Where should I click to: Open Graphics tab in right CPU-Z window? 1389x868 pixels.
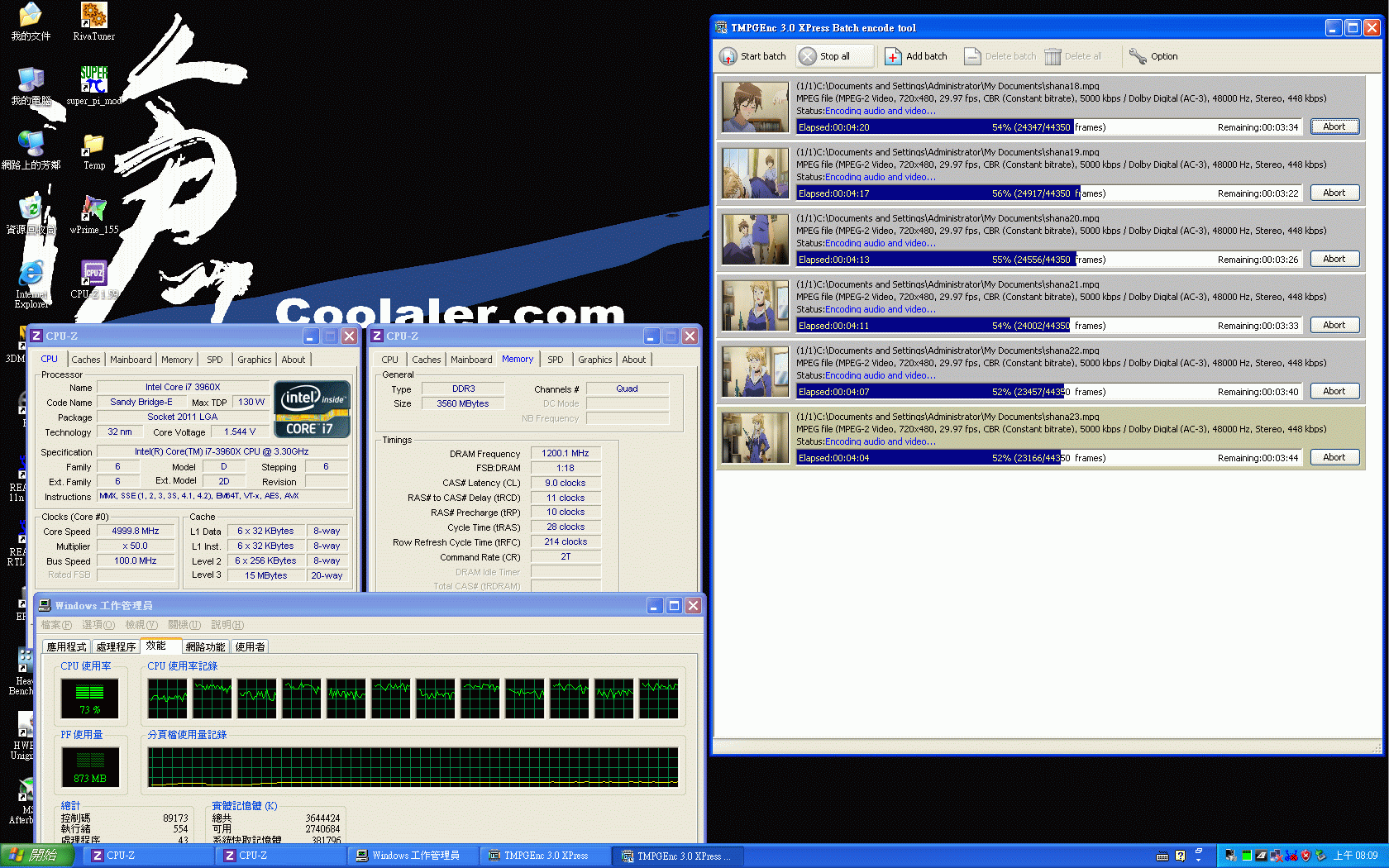click(594, 360)
